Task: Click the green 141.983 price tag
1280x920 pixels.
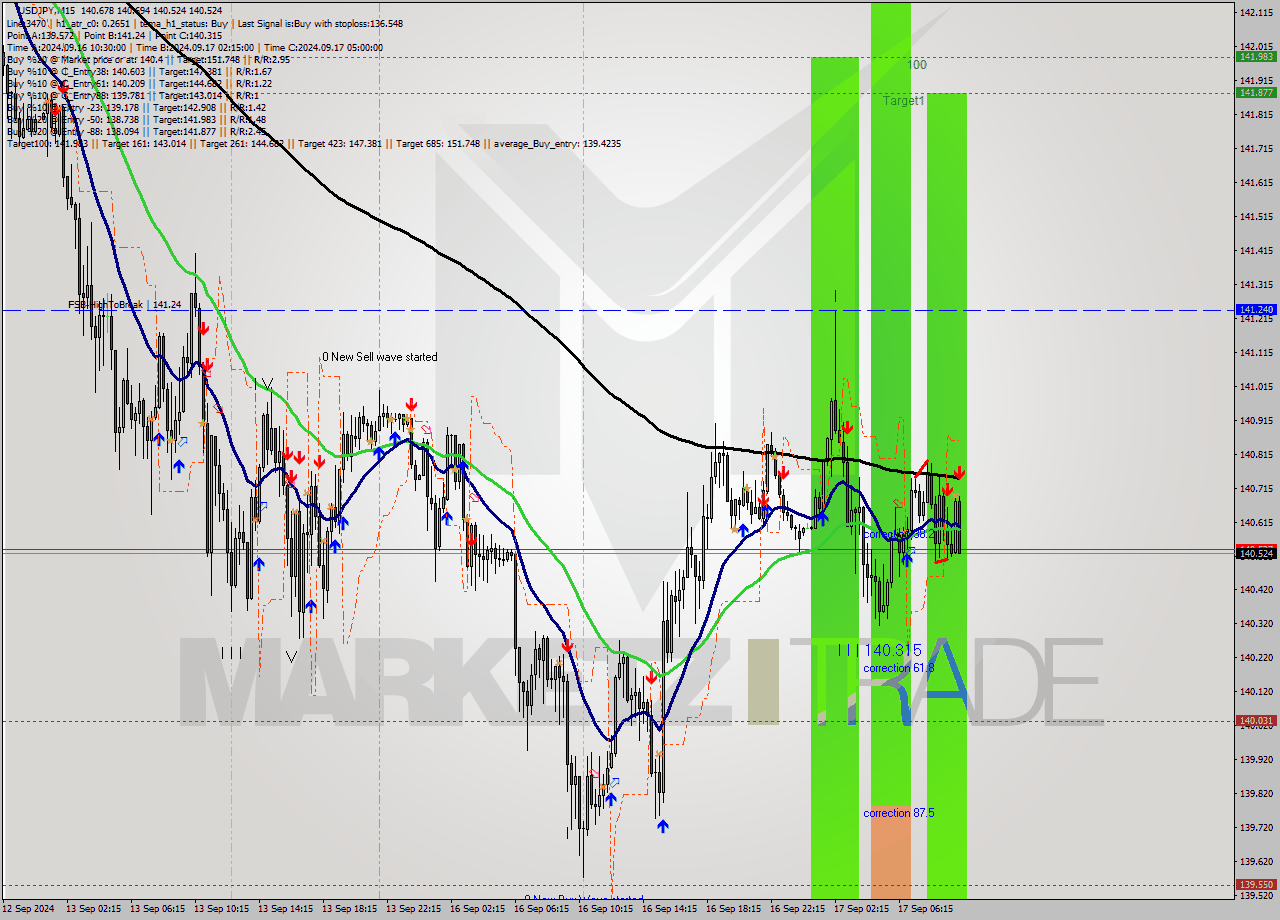Action: [x=1256, y=57]
